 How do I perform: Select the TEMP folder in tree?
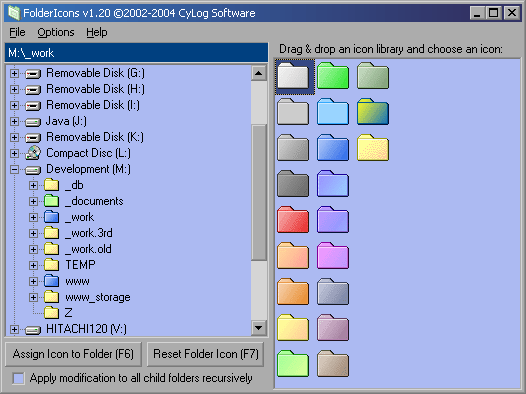click(81, 265)
